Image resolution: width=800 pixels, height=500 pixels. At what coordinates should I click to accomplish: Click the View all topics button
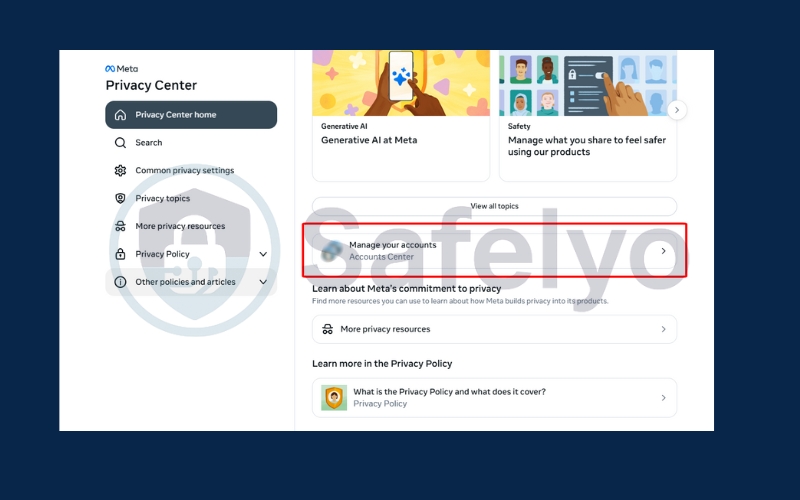[494, 206]
